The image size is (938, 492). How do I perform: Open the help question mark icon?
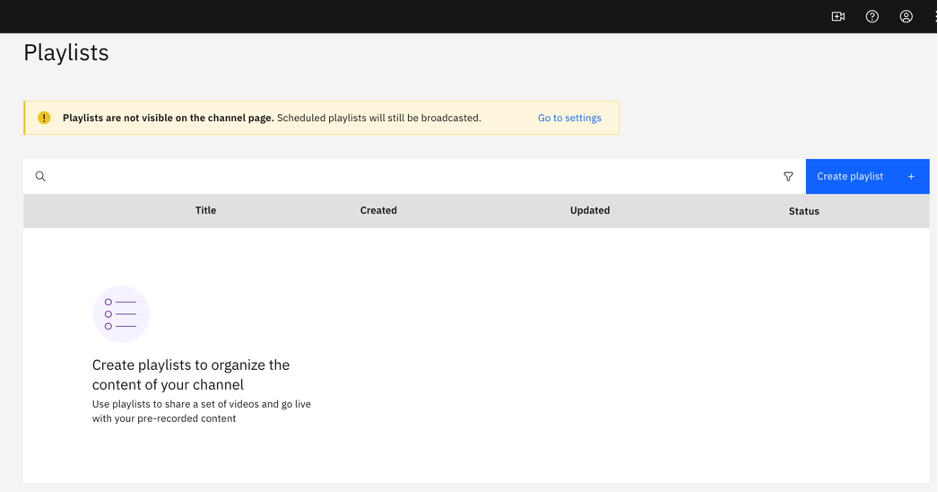872,17
